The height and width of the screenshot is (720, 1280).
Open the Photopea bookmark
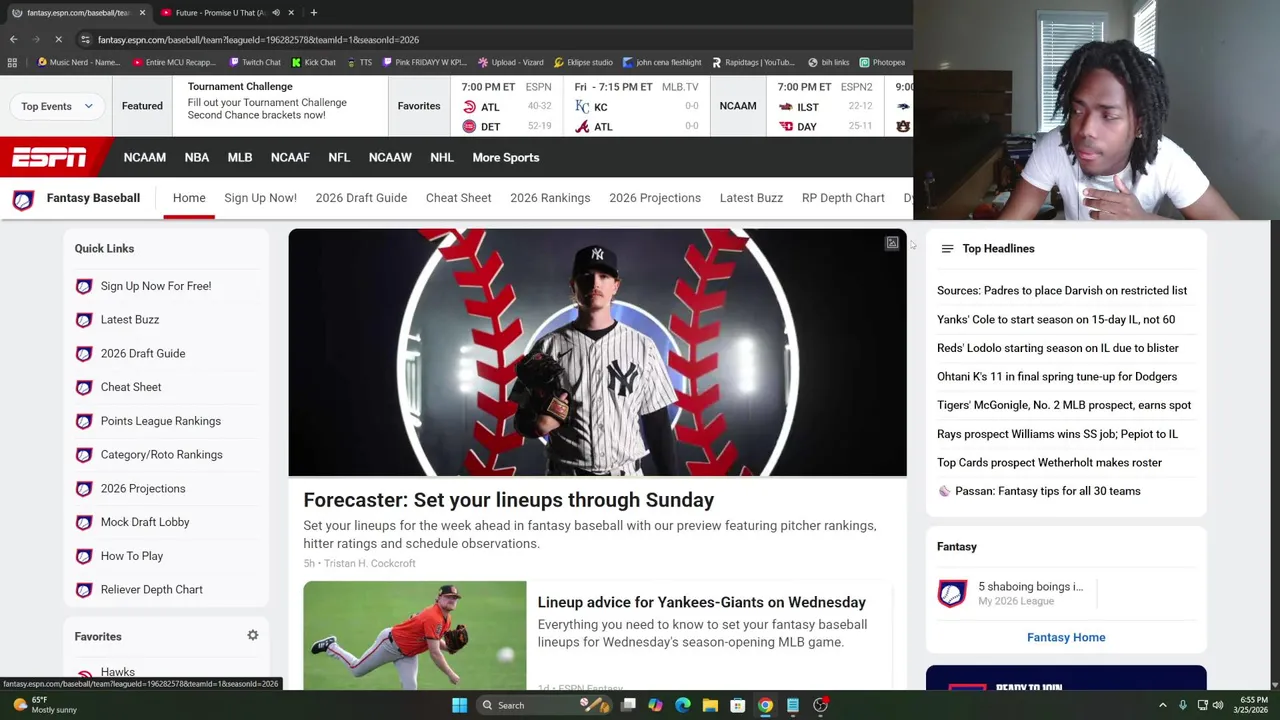tap(882, 62)
